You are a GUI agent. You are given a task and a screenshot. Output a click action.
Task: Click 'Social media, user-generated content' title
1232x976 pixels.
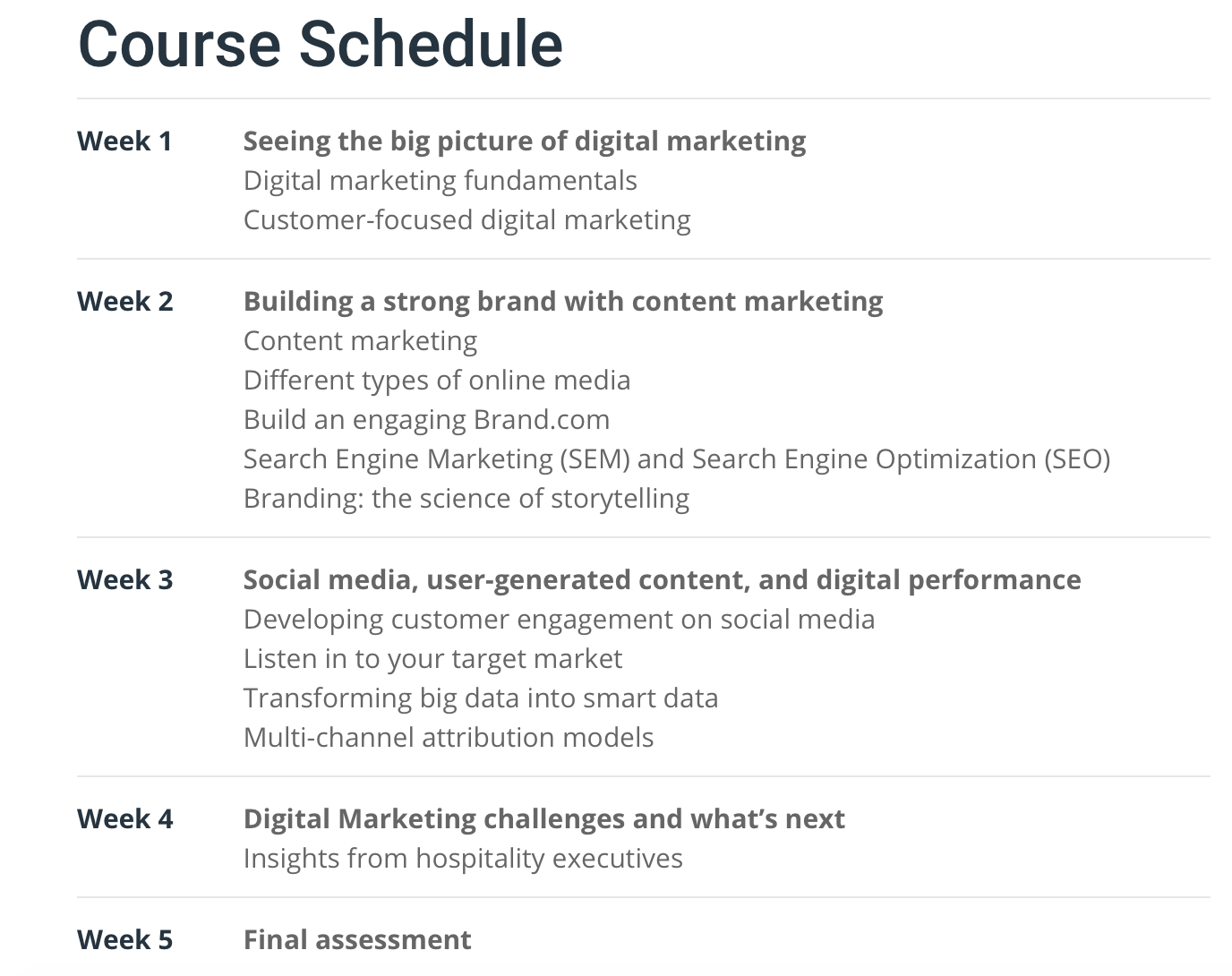(662, 580)
